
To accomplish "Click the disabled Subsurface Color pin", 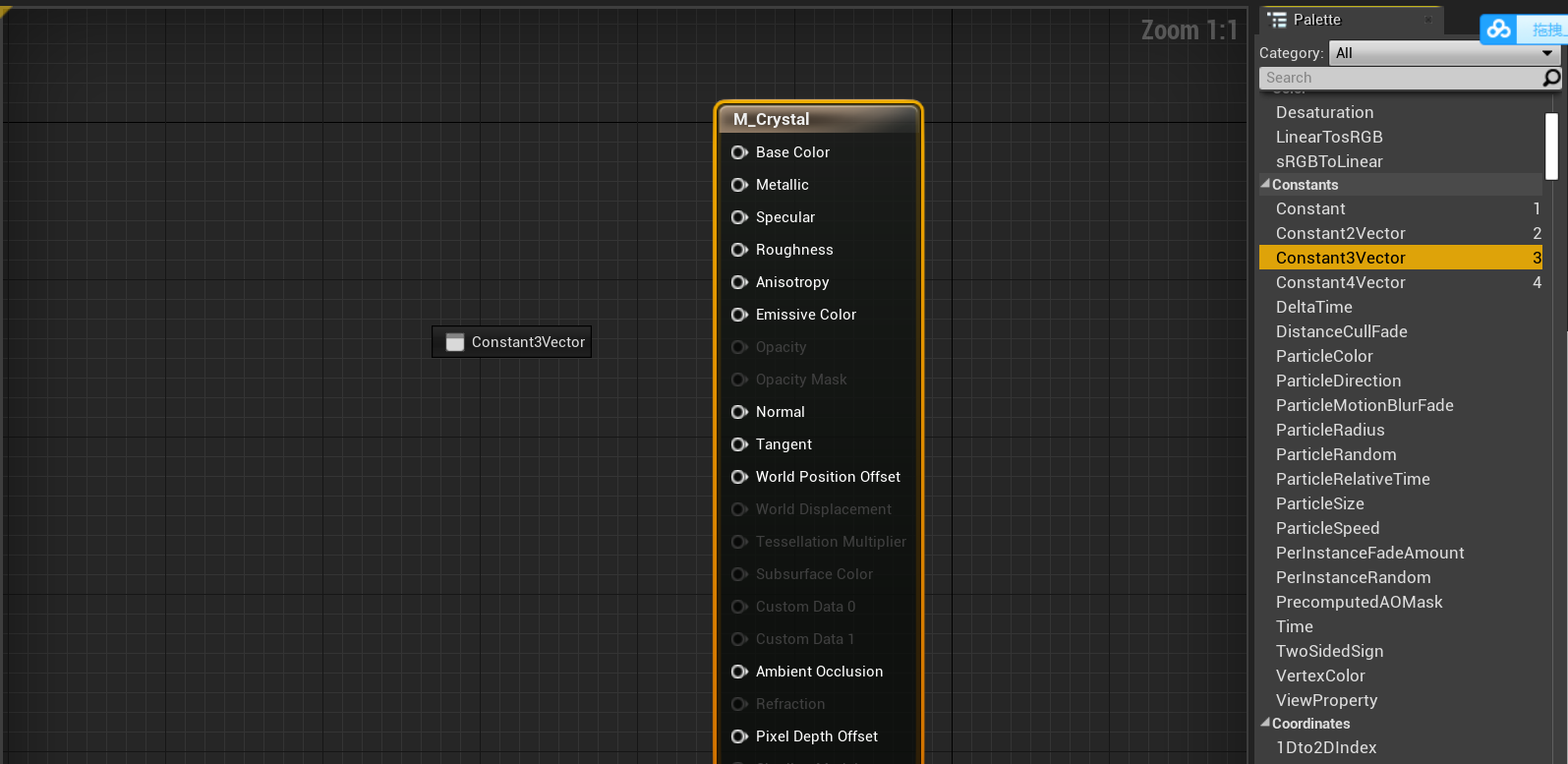I will (x=739, y=574).
